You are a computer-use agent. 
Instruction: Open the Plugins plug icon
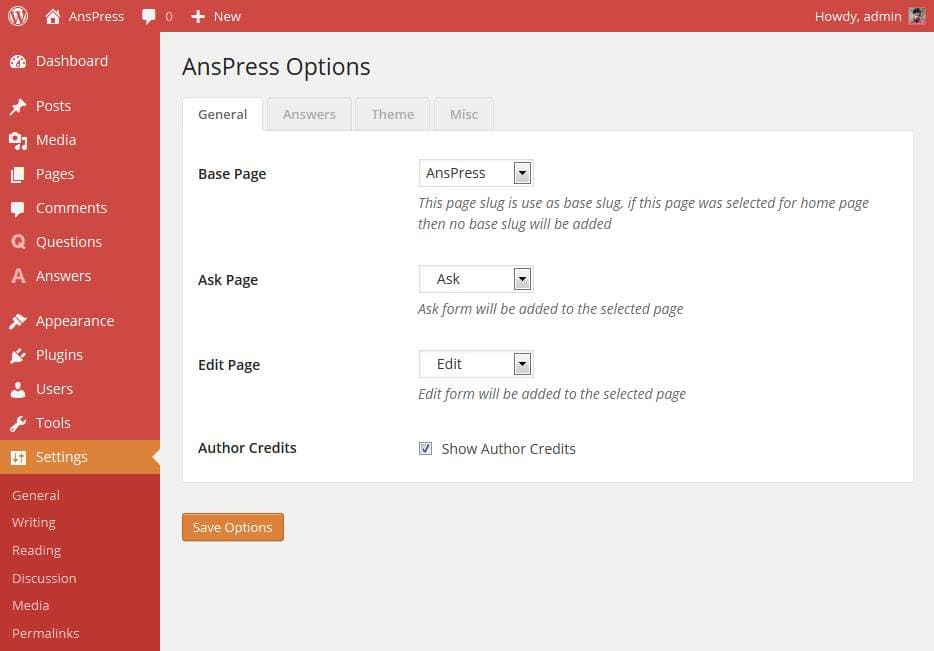20,355
